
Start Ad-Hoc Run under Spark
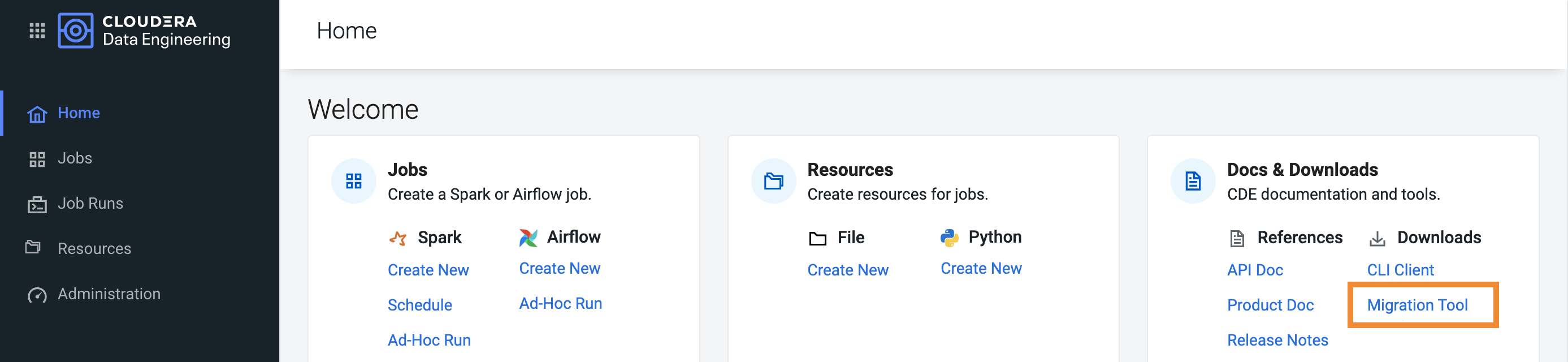point(429,340)
